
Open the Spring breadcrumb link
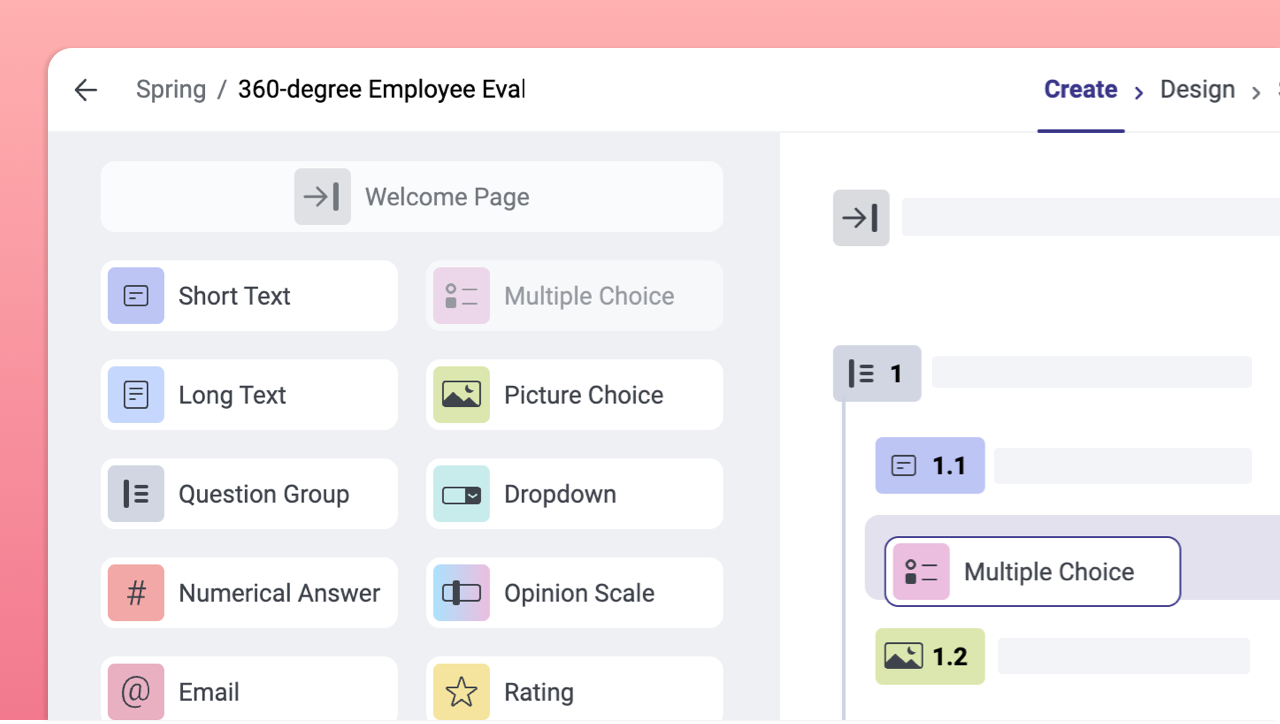point(171,90)
